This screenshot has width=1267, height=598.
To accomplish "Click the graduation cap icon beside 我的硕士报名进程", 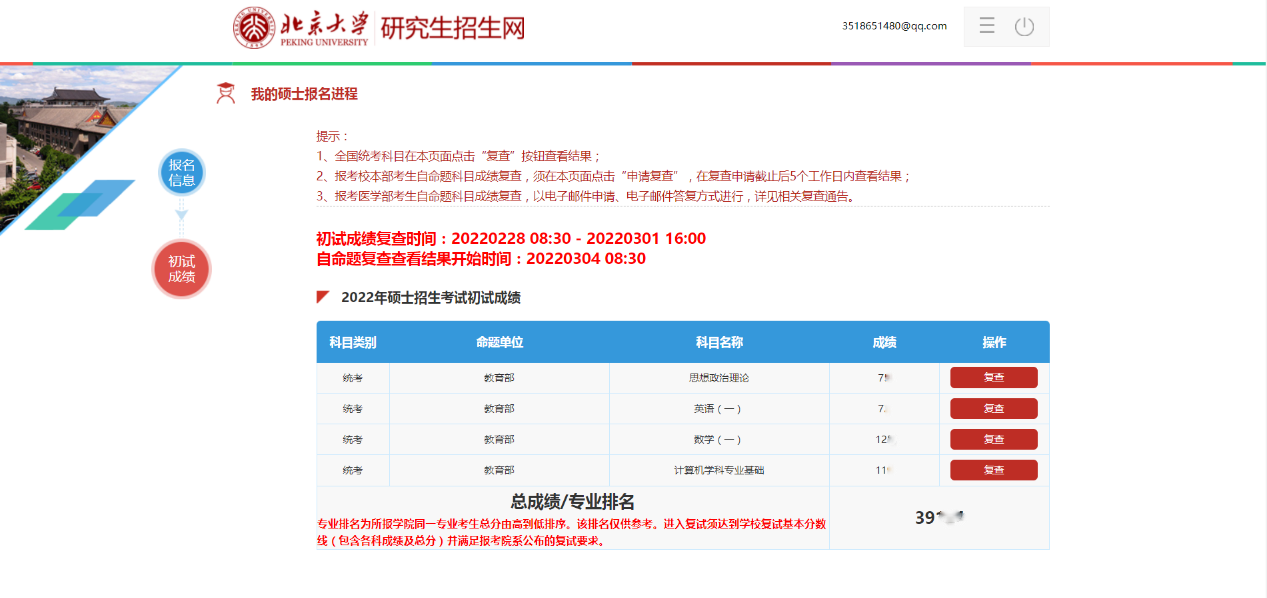I will 226,93.
